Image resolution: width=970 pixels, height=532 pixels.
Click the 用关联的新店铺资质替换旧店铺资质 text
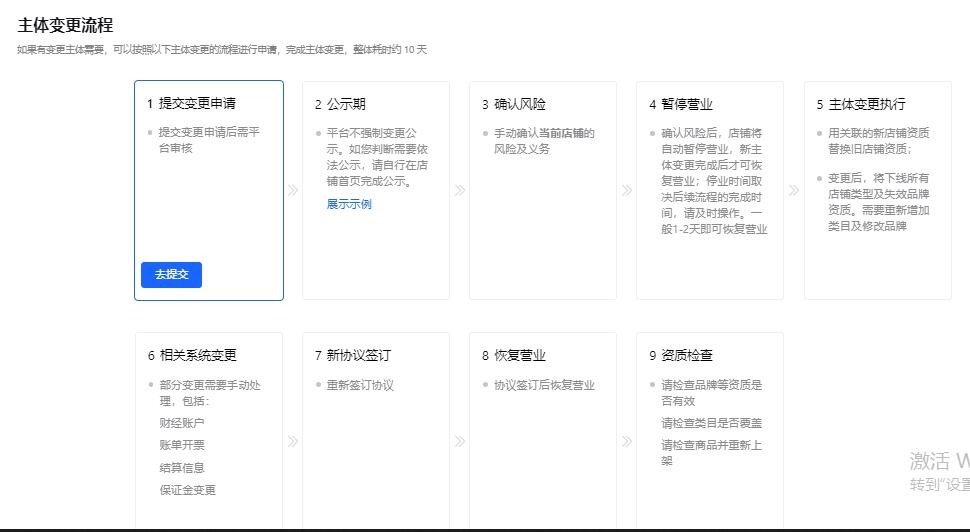(x=878, y=141)
